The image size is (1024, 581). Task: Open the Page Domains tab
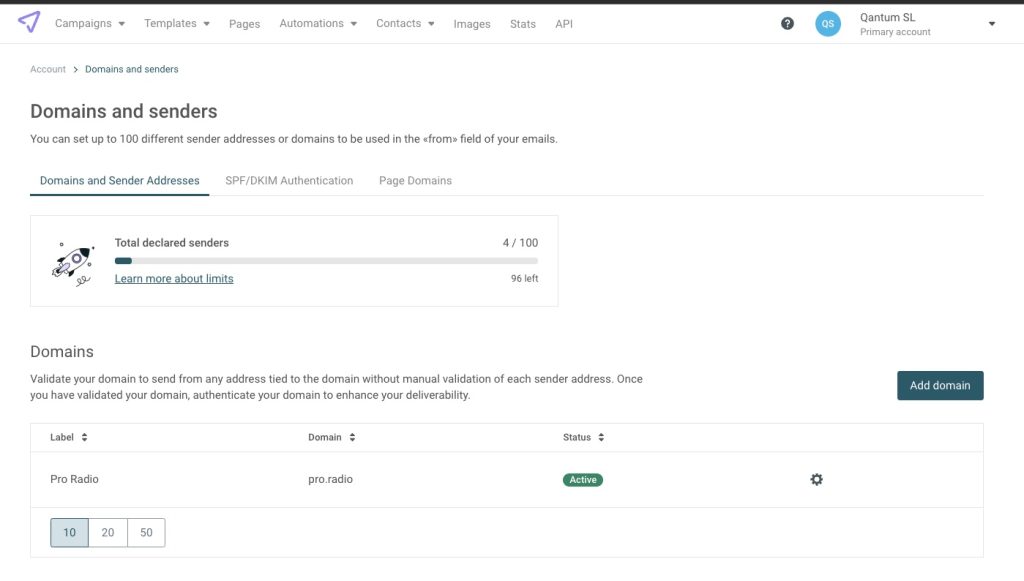tap(415, 181)
